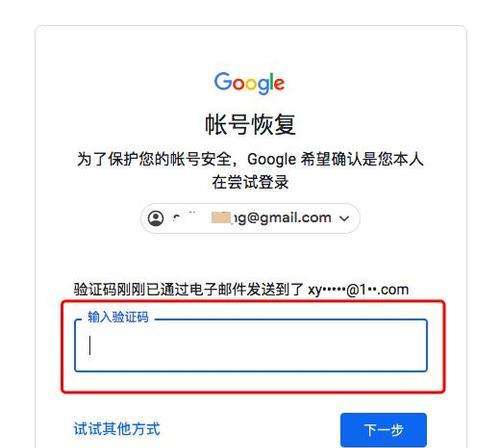Click the Google logo at top

click(249, 83)
